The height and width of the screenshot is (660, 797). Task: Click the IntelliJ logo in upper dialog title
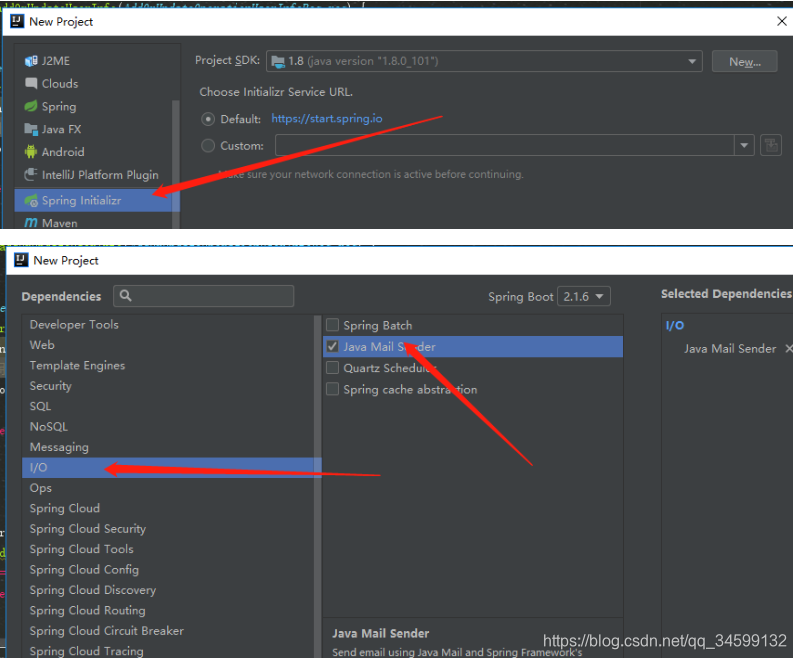(17, 21)
